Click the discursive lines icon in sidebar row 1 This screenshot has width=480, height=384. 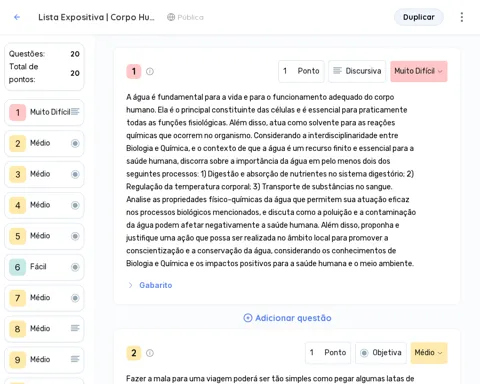point(75,112)
